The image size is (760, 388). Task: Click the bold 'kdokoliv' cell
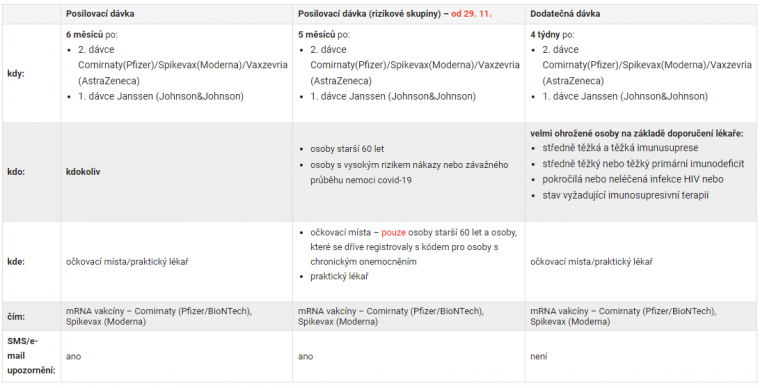(83, 172)
